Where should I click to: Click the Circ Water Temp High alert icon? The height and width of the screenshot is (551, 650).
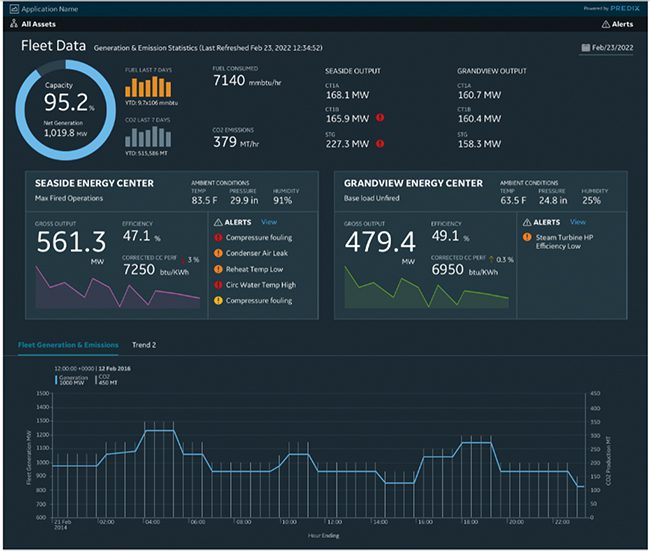coord(218,285)
